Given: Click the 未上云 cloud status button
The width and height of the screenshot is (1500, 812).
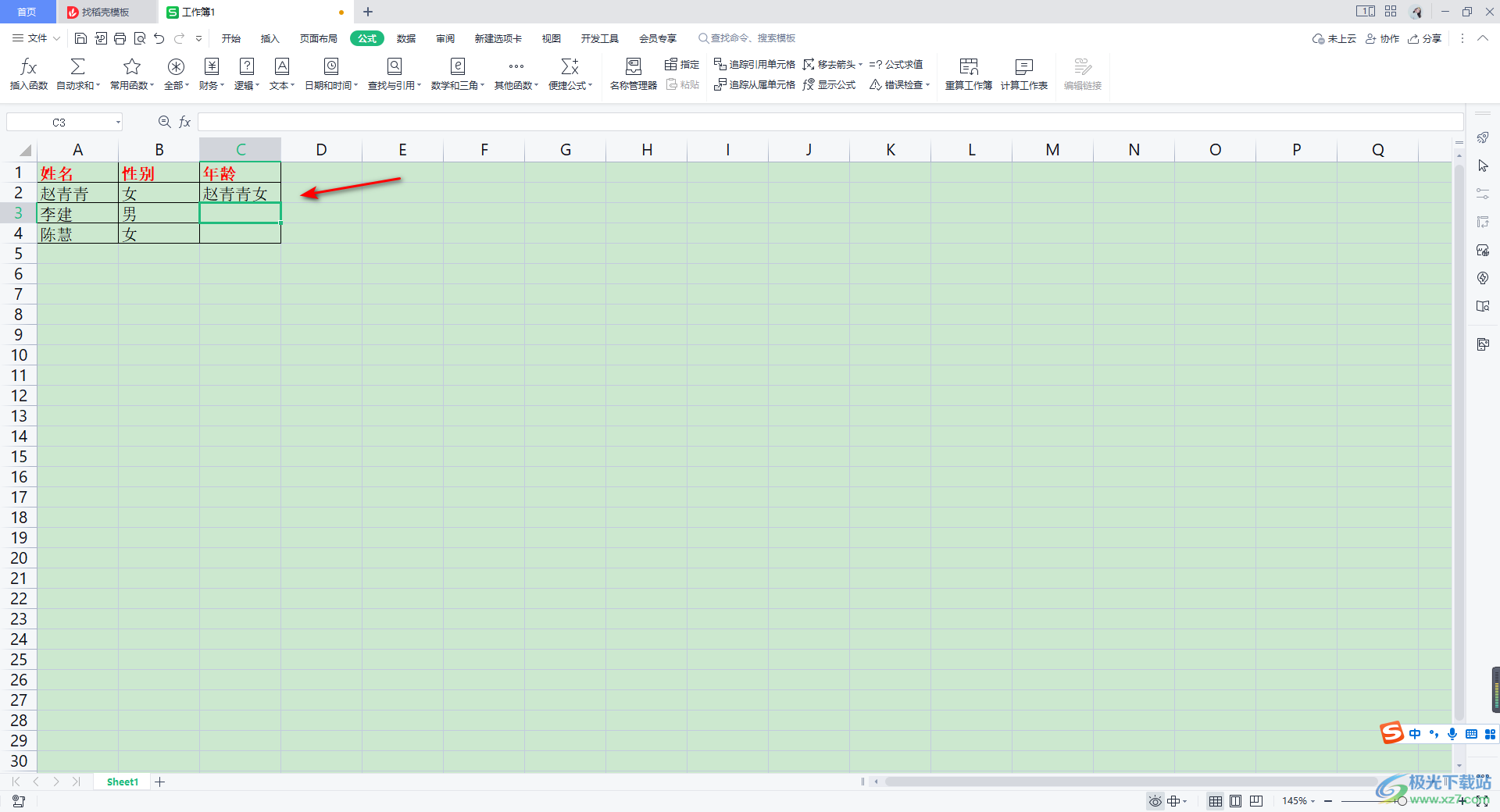Looking at the screenshot, I should click(1334, 38).
